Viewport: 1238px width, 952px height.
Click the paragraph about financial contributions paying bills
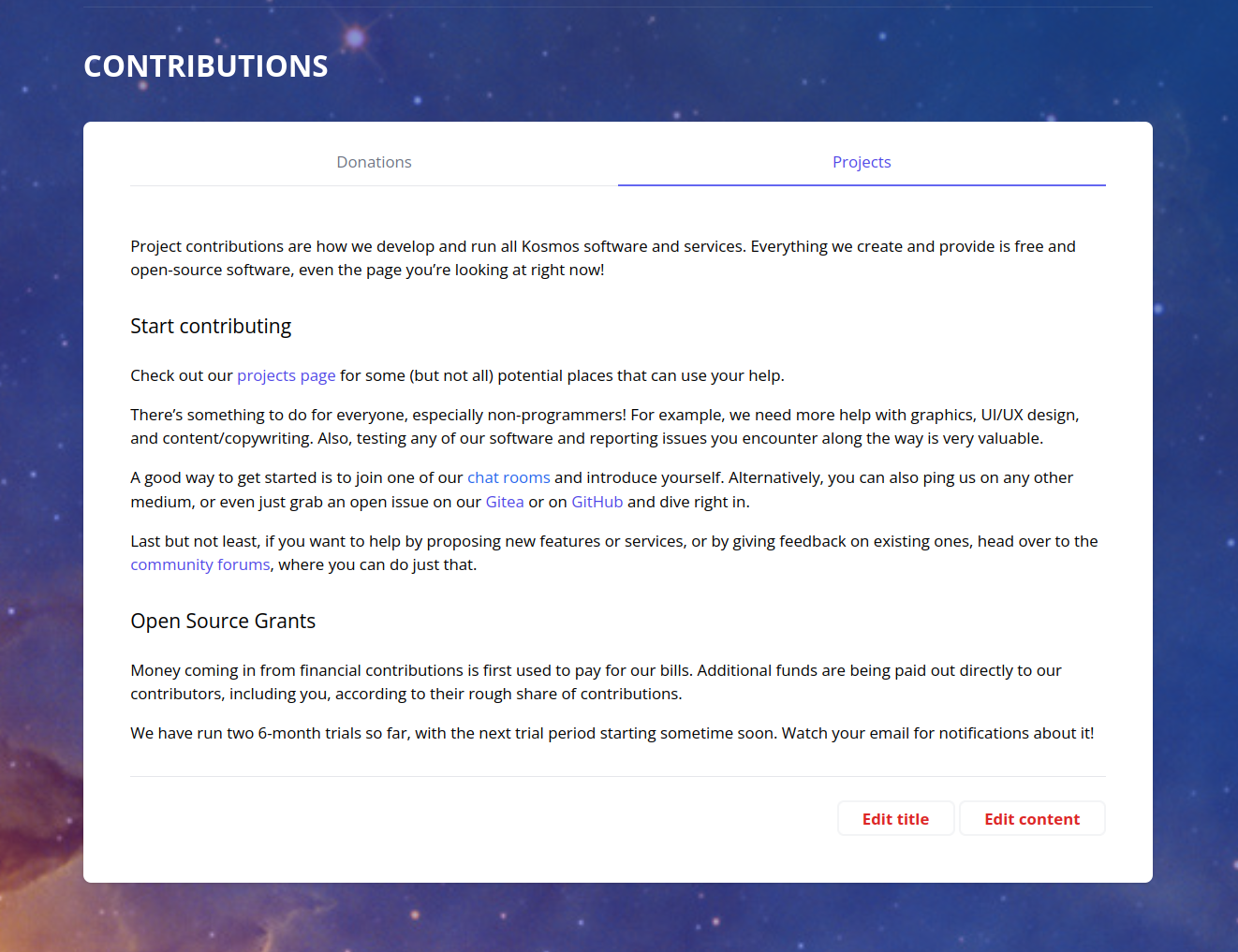pyautogui.click(x=596, y=681)
